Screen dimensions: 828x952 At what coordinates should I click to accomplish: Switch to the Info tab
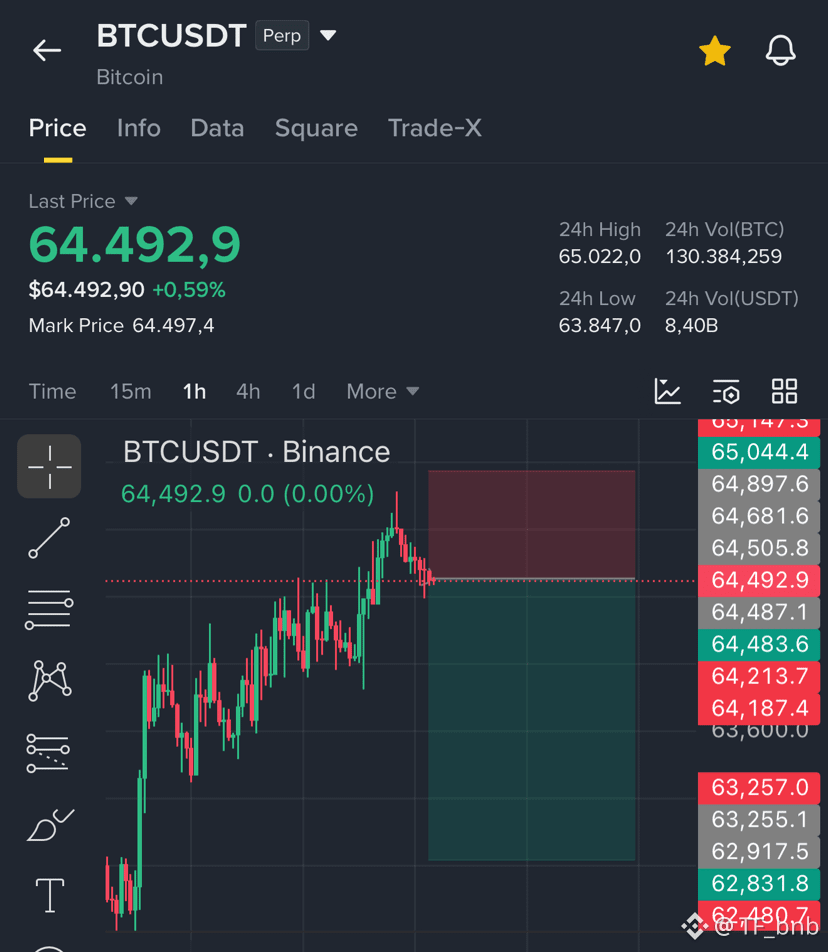pyautogui.click(x=138, y=128)
